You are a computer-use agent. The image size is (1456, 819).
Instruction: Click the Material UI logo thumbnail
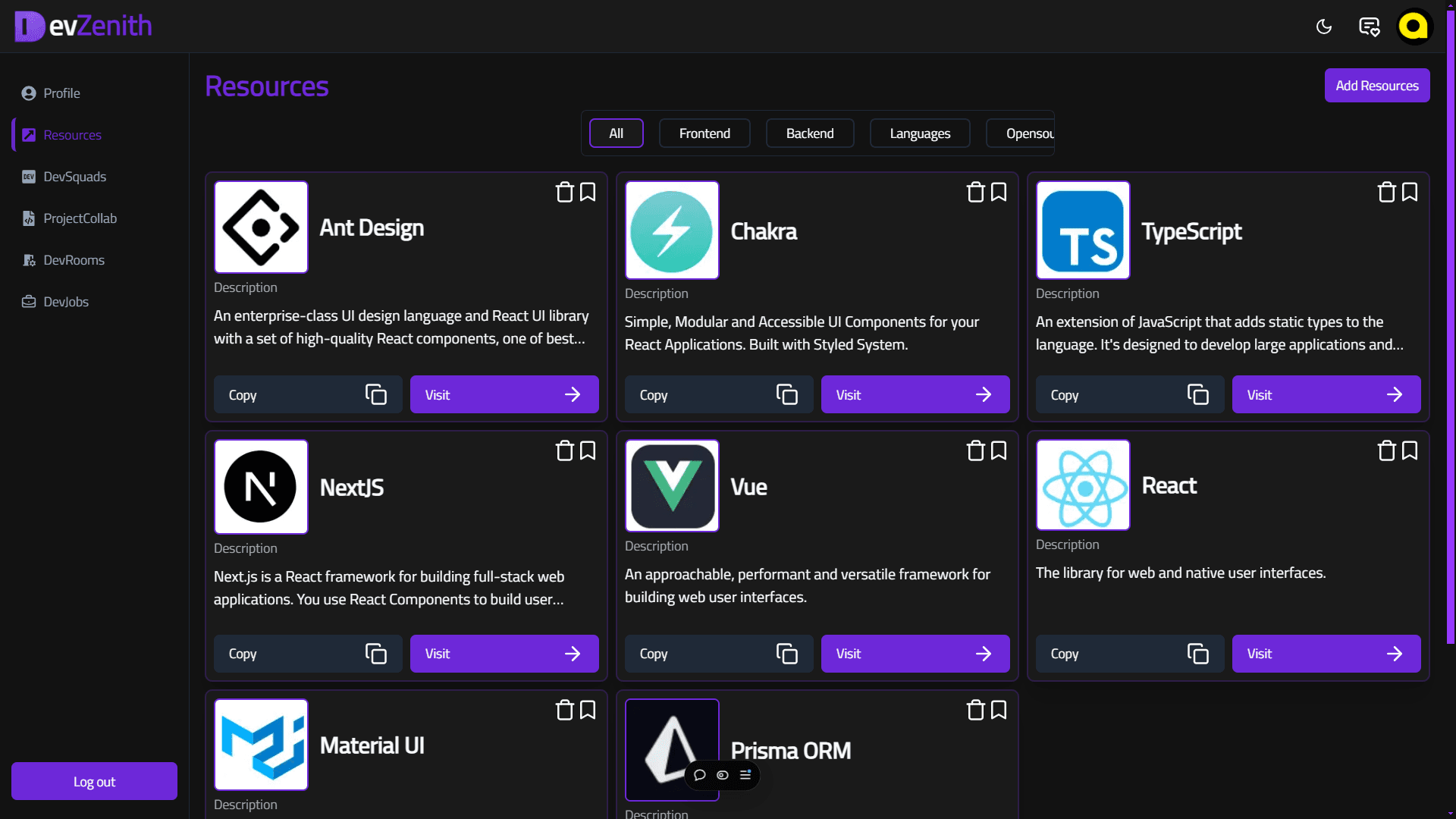261,745
